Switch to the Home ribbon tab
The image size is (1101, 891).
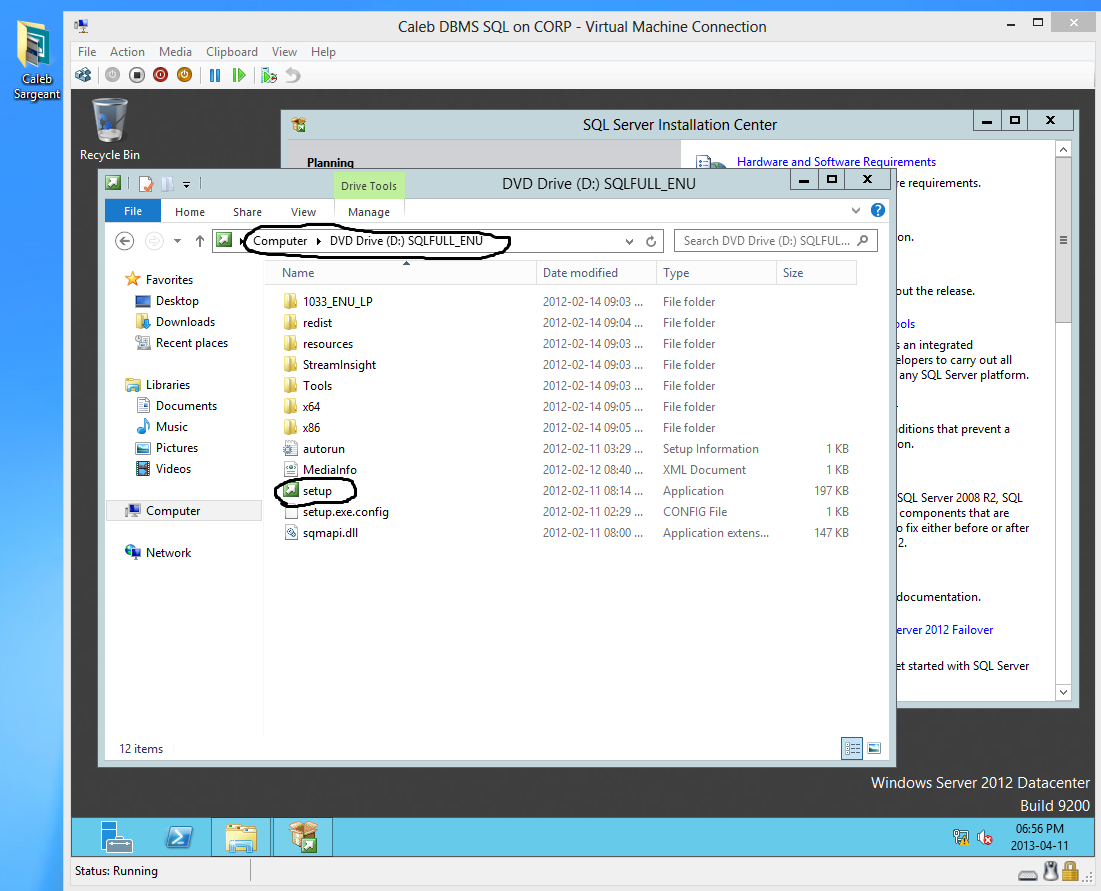click(x=190, y=212)
